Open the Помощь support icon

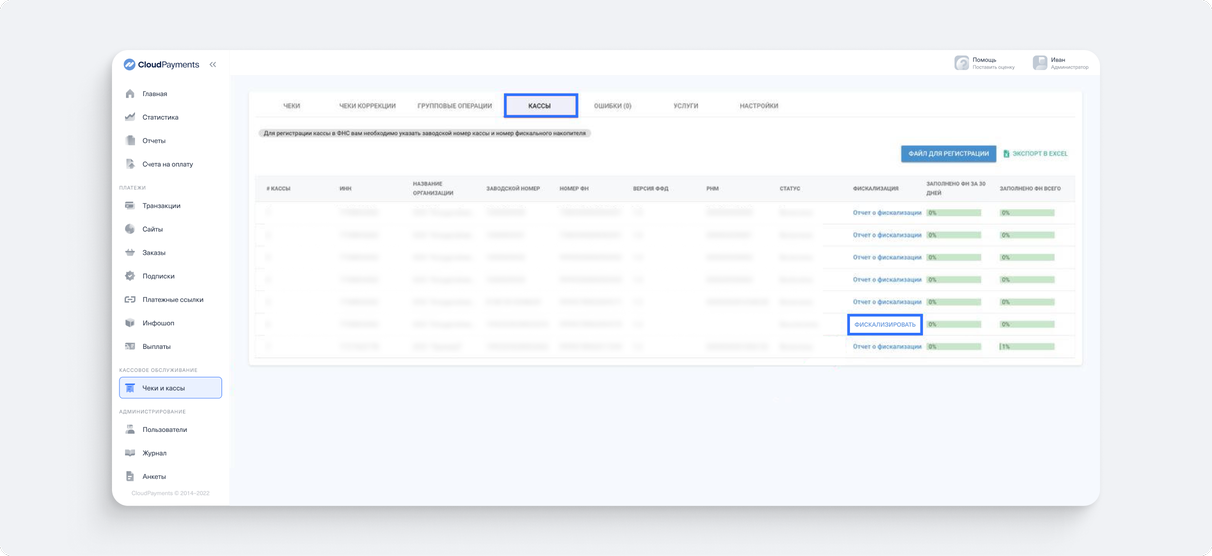coord(961,63)
